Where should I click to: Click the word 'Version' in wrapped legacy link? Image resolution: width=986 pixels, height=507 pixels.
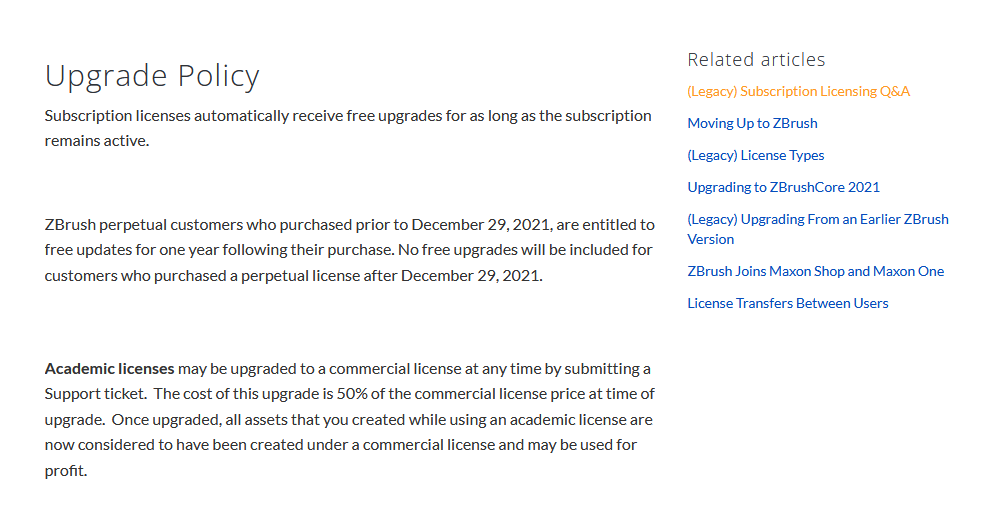711,239
